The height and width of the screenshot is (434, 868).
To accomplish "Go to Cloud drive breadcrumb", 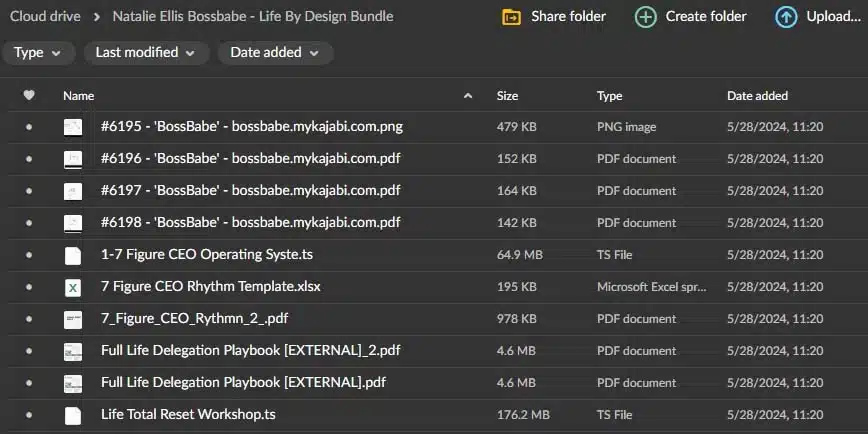I will pyautogui.click(x=45, y=17).
